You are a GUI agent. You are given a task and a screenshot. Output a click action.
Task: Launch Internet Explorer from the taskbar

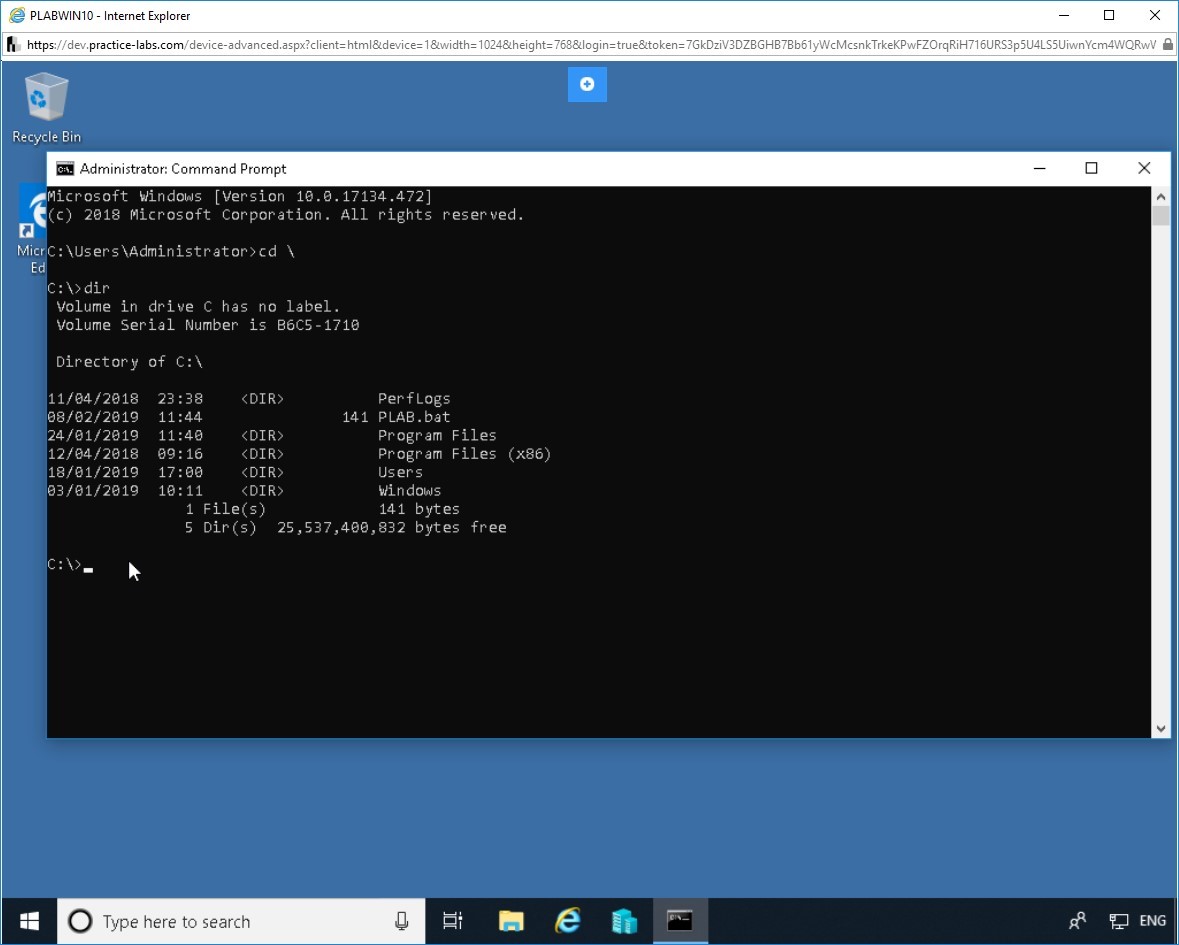click(568, 921)
